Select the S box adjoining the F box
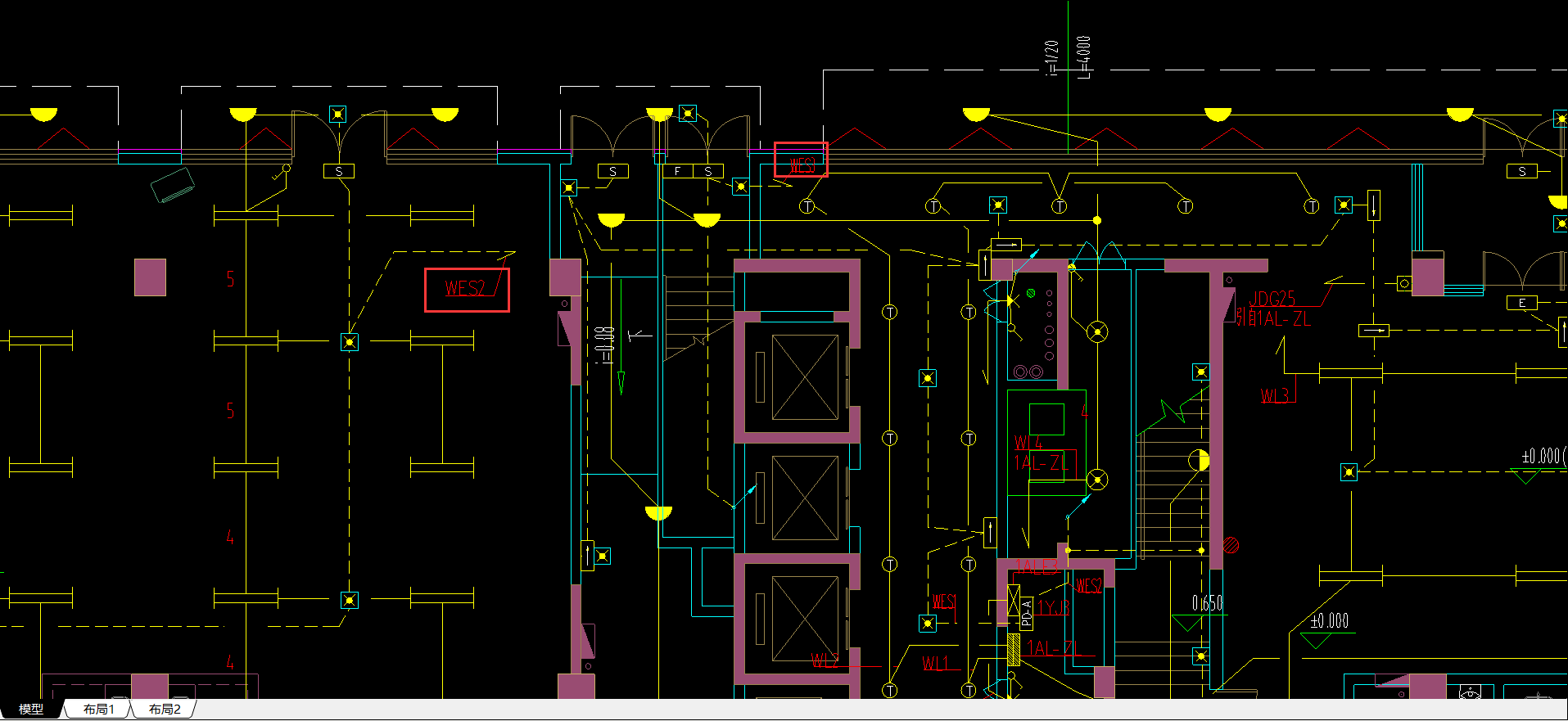 [x=708, y=171]
